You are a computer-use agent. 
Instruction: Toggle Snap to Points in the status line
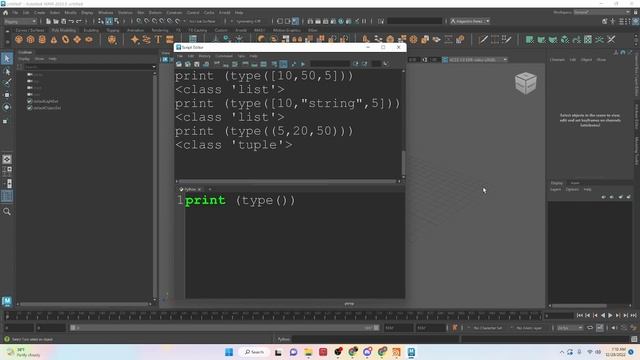tap(155, 21)
